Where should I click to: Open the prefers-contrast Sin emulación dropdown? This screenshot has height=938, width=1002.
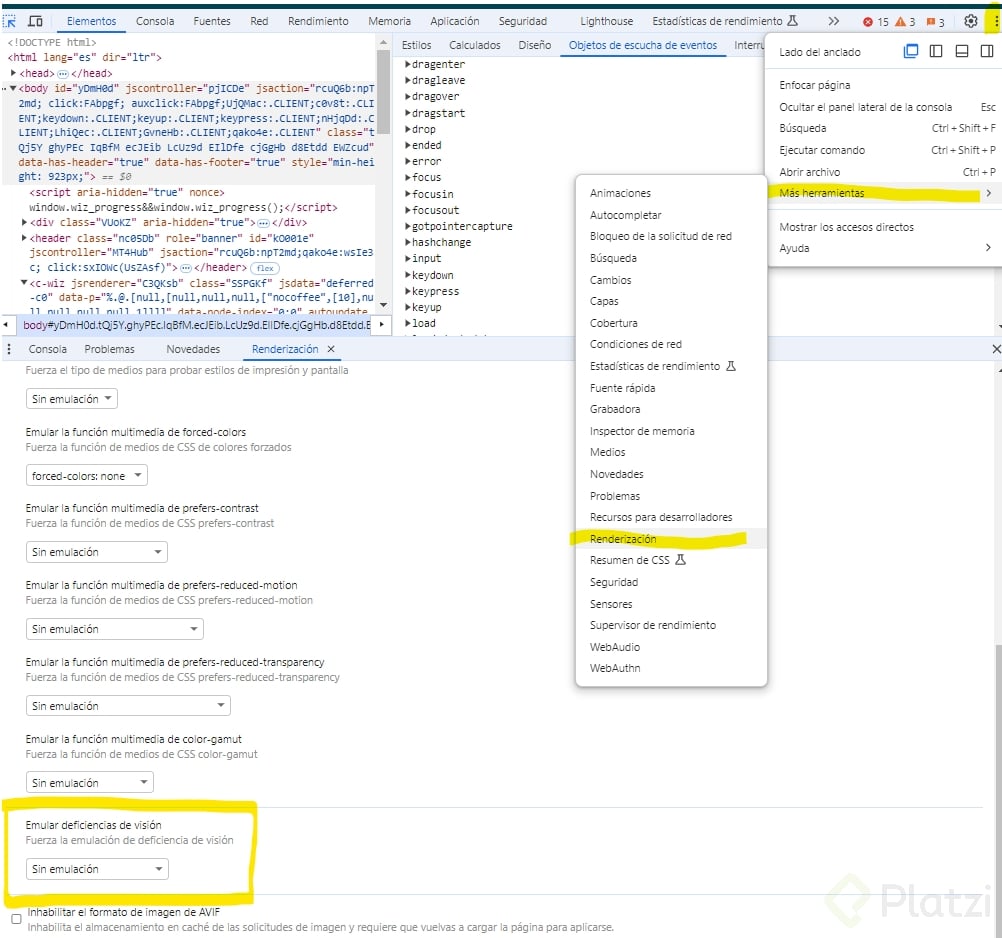click(96, 552)
